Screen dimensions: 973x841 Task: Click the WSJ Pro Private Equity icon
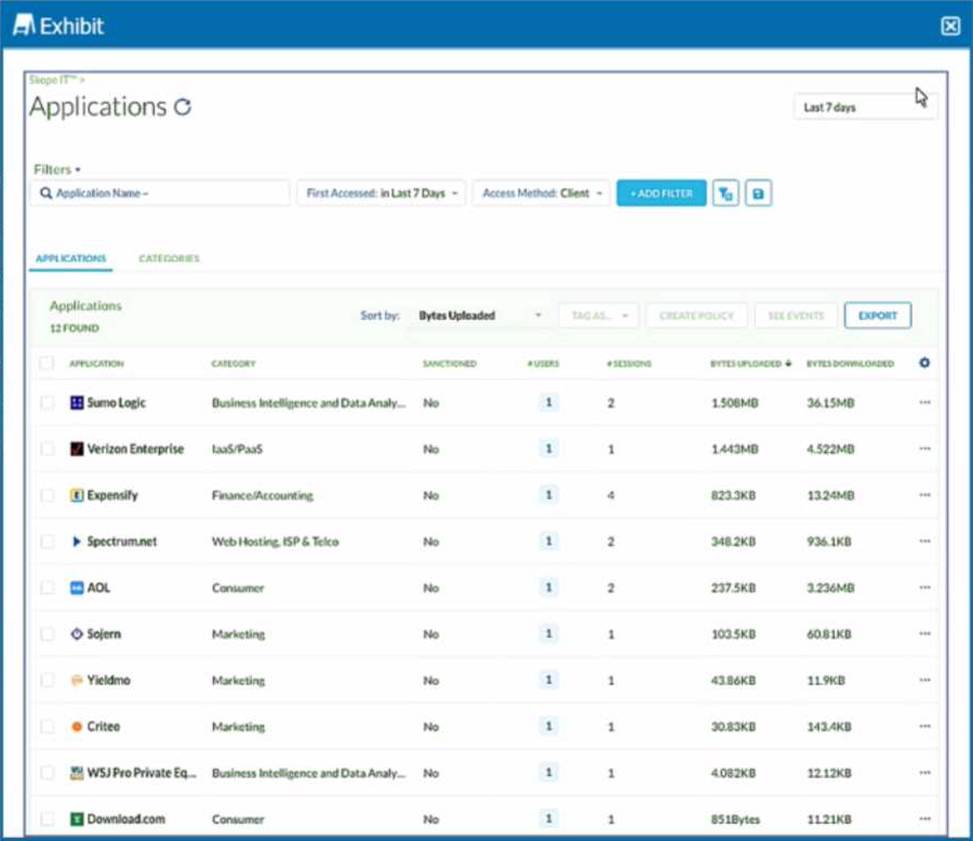tap(77, 773)
